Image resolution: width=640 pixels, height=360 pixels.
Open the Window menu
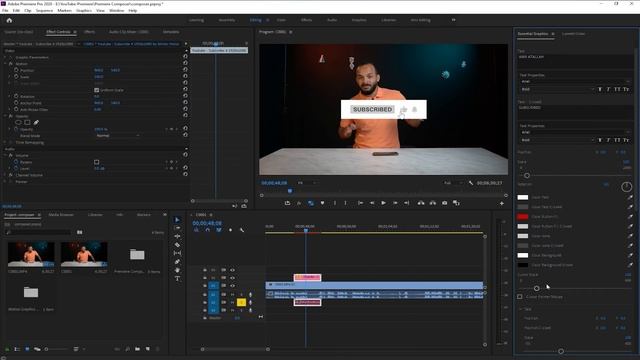(x=116, y=11)
